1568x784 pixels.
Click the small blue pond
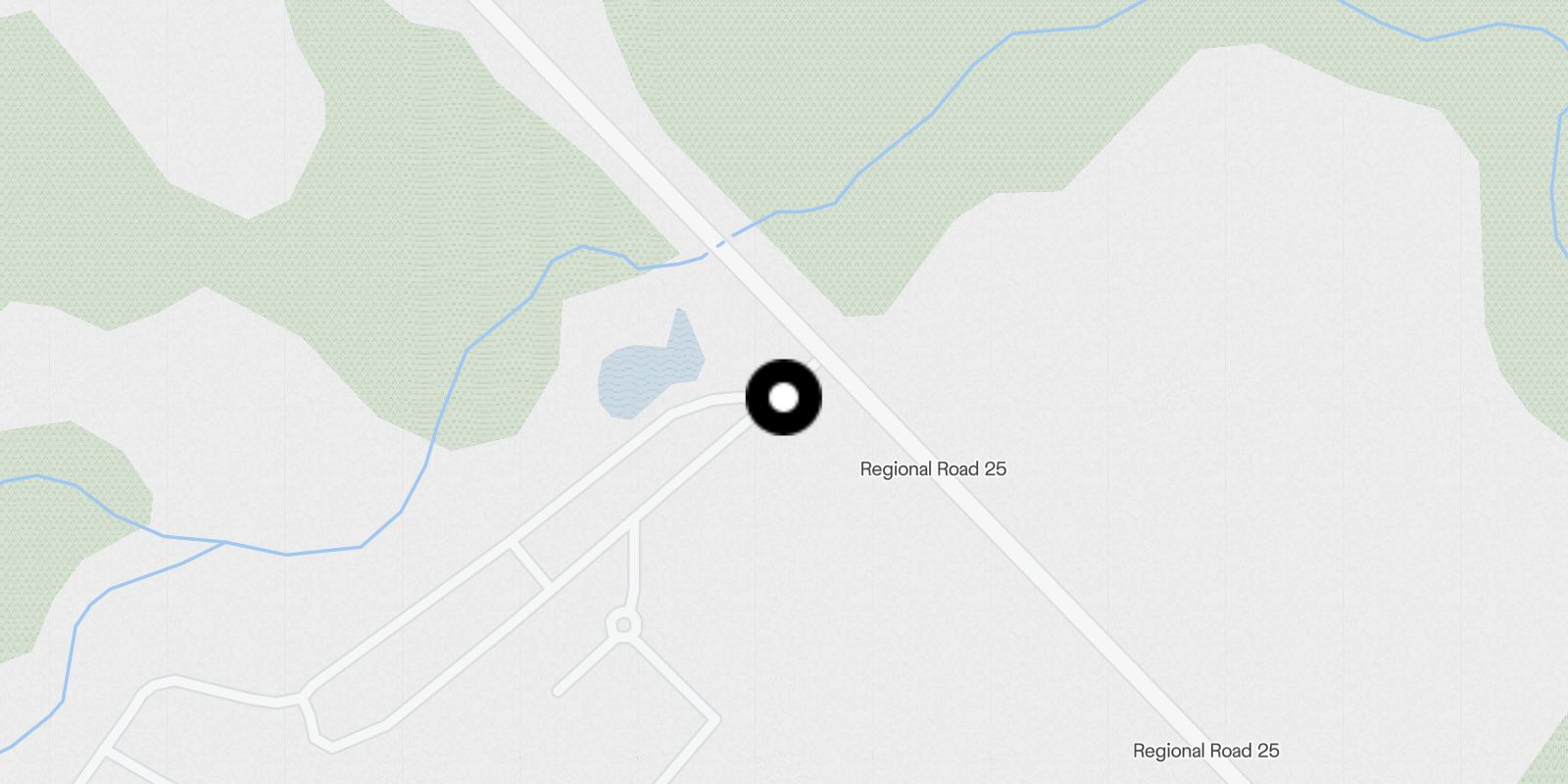(649, 369)
